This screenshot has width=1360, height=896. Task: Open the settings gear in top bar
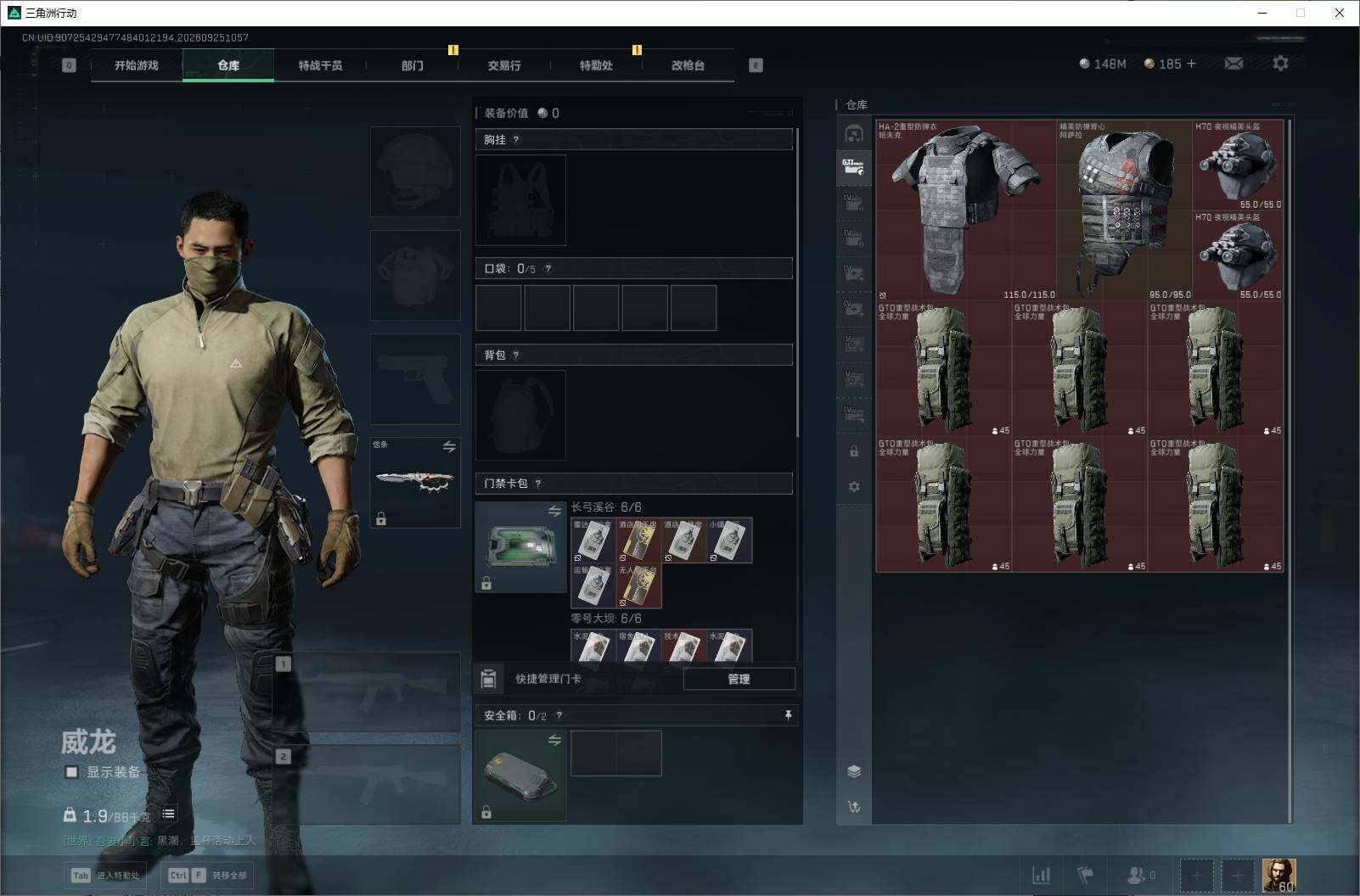(x=1280, y=64)
